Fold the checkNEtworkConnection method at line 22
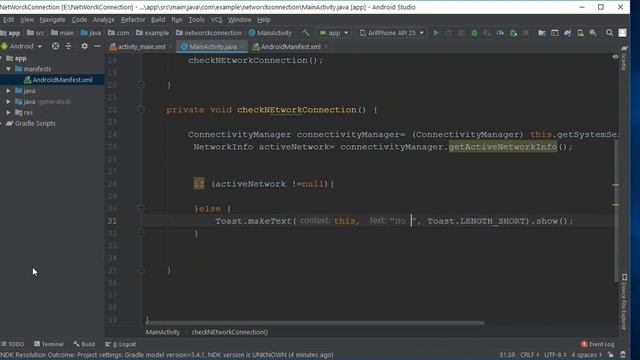 point(141,109)
